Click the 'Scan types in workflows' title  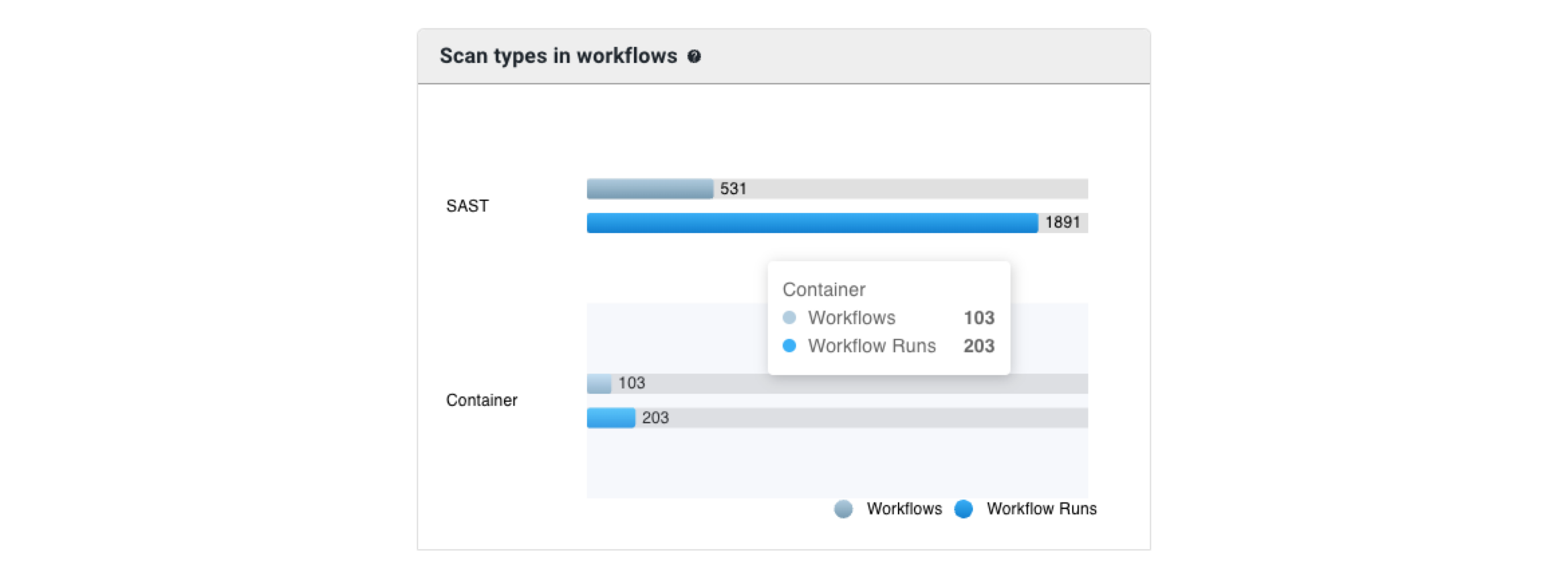point(558,56)
